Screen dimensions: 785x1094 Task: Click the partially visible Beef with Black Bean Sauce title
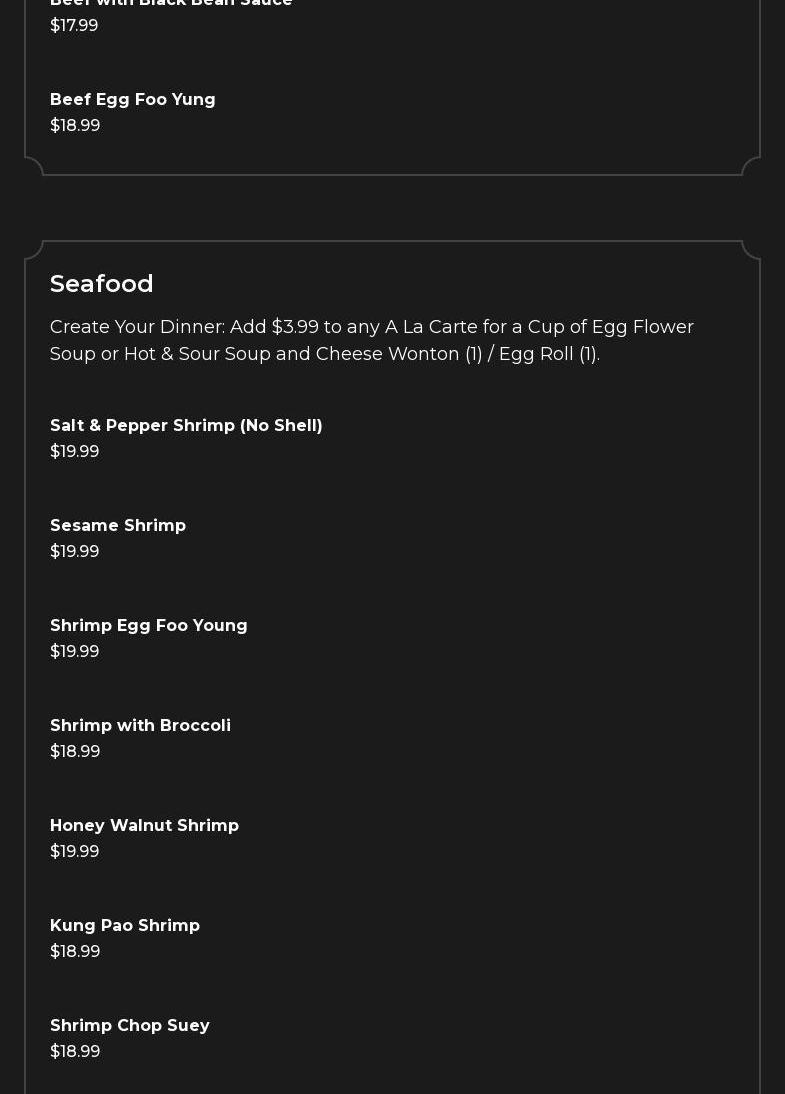tap(171, 3)
